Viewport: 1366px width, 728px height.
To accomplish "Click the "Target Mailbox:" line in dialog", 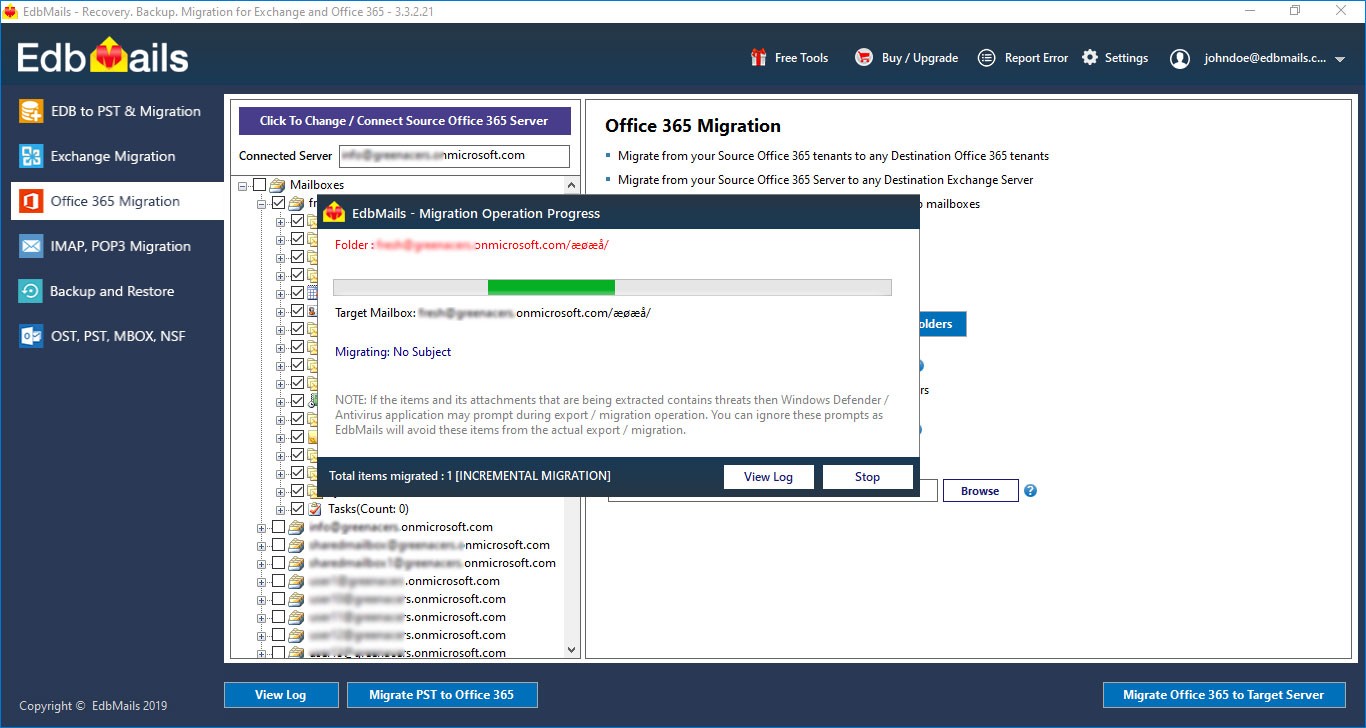I will tap(493, 313).
